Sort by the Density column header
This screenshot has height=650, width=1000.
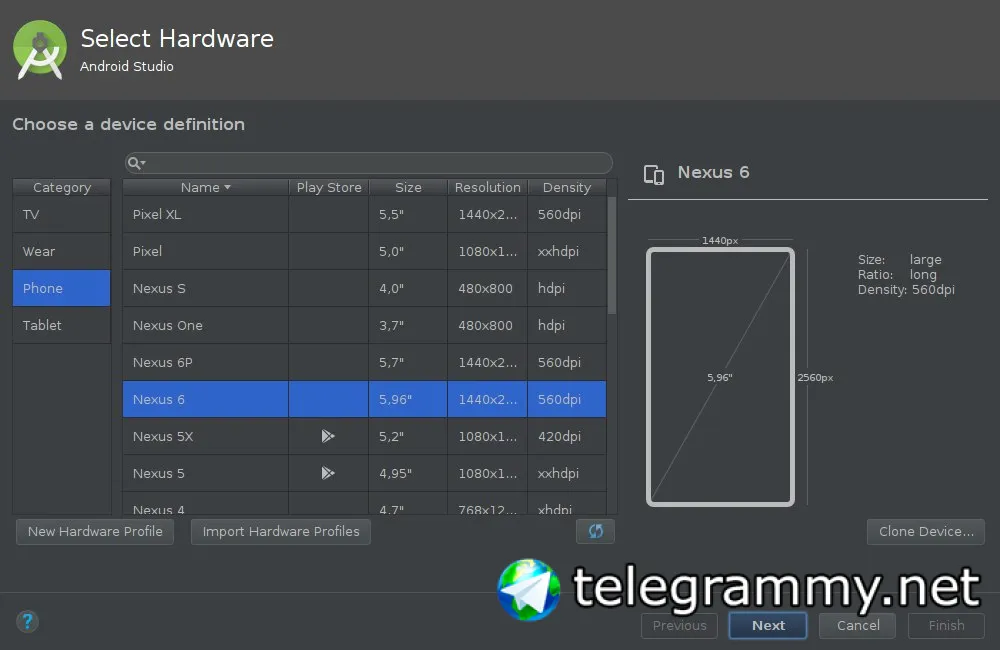[x=567, y=188]
